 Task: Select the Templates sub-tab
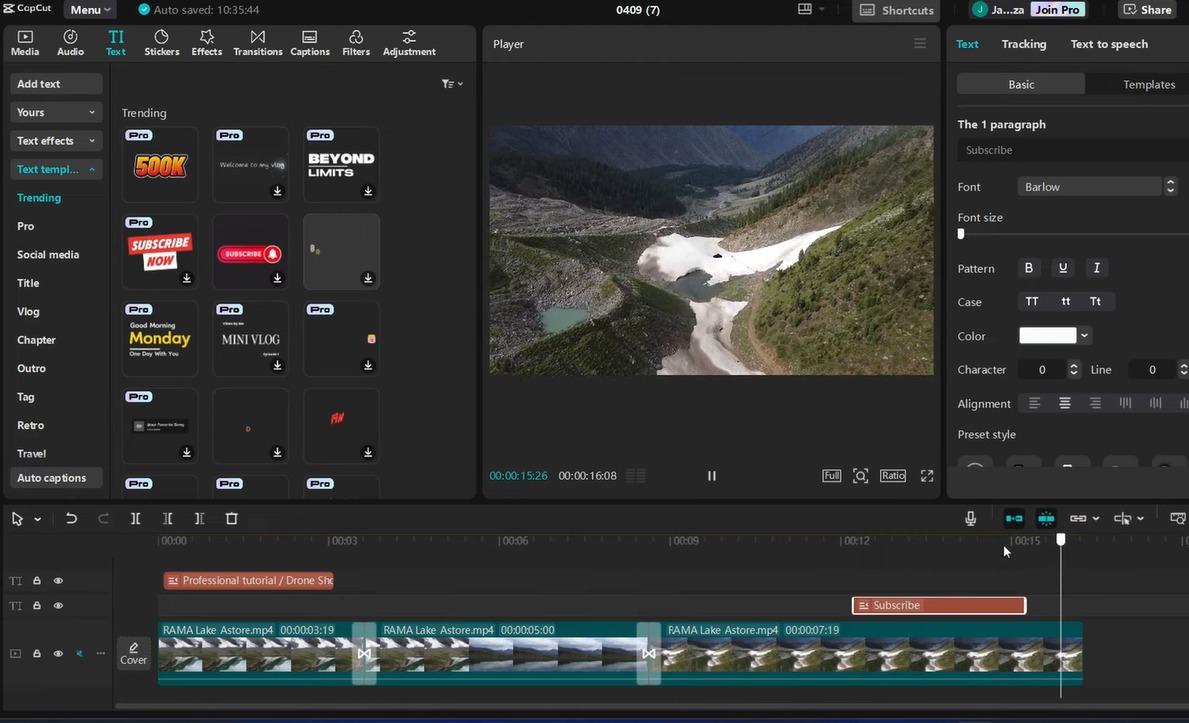tap(1148, 84)
